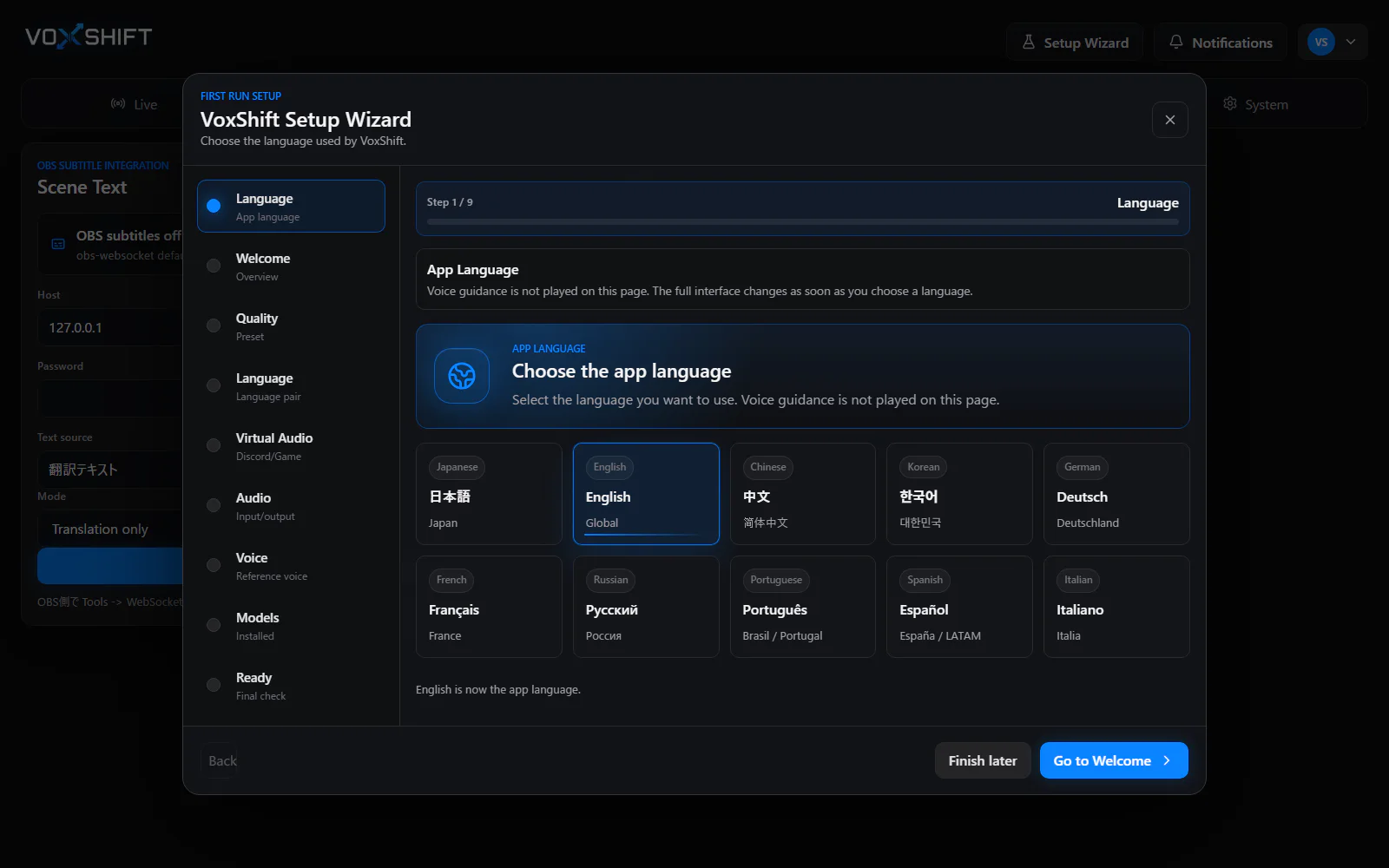The width and height of the screenshot is (1389, 868).
Task: Choose Português language card
Action: click(803, 607)
